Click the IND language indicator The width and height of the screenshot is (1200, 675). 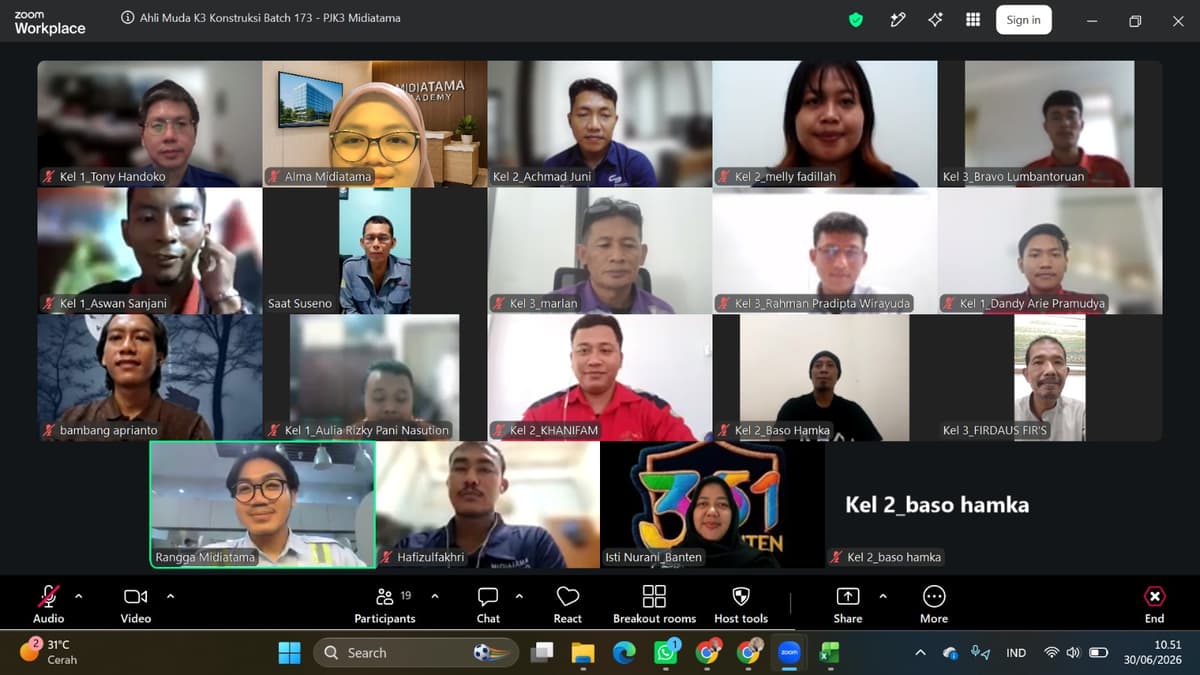coord(1016,653)
